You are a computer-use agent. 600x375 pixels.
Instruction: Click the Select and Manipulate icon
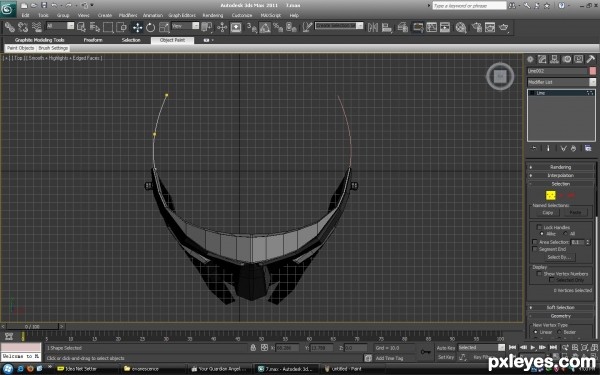[x=222, y=27]
